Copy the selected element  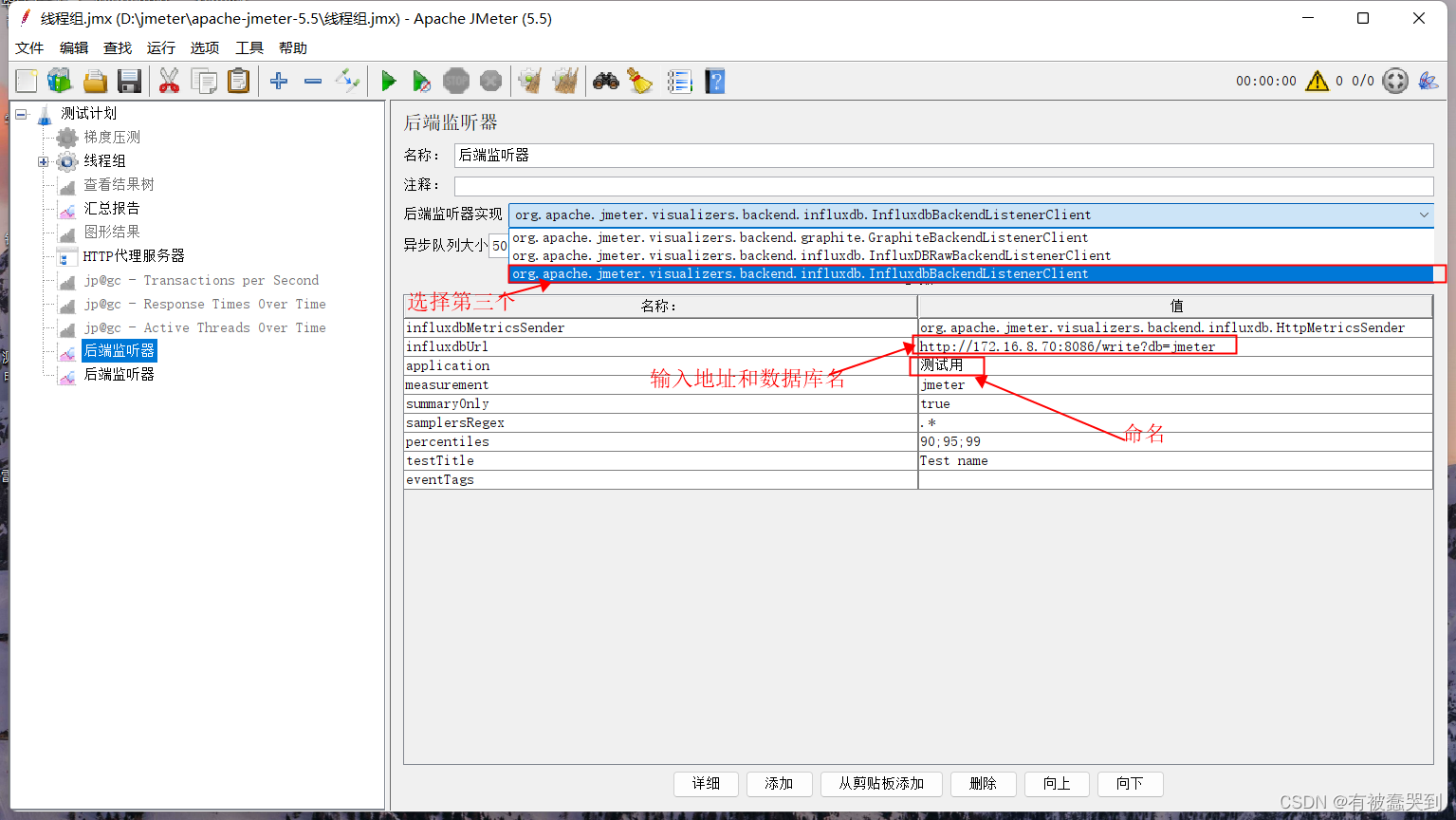204,82
